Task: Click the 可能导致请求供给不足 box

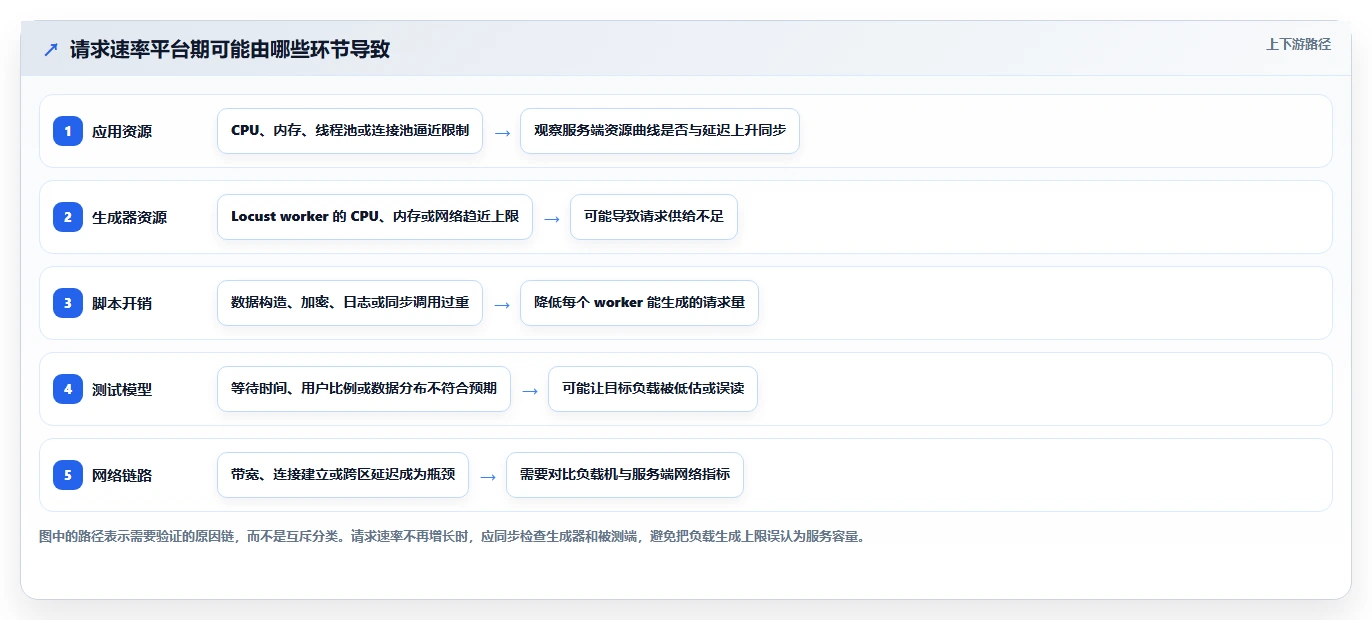Action: 654,217
